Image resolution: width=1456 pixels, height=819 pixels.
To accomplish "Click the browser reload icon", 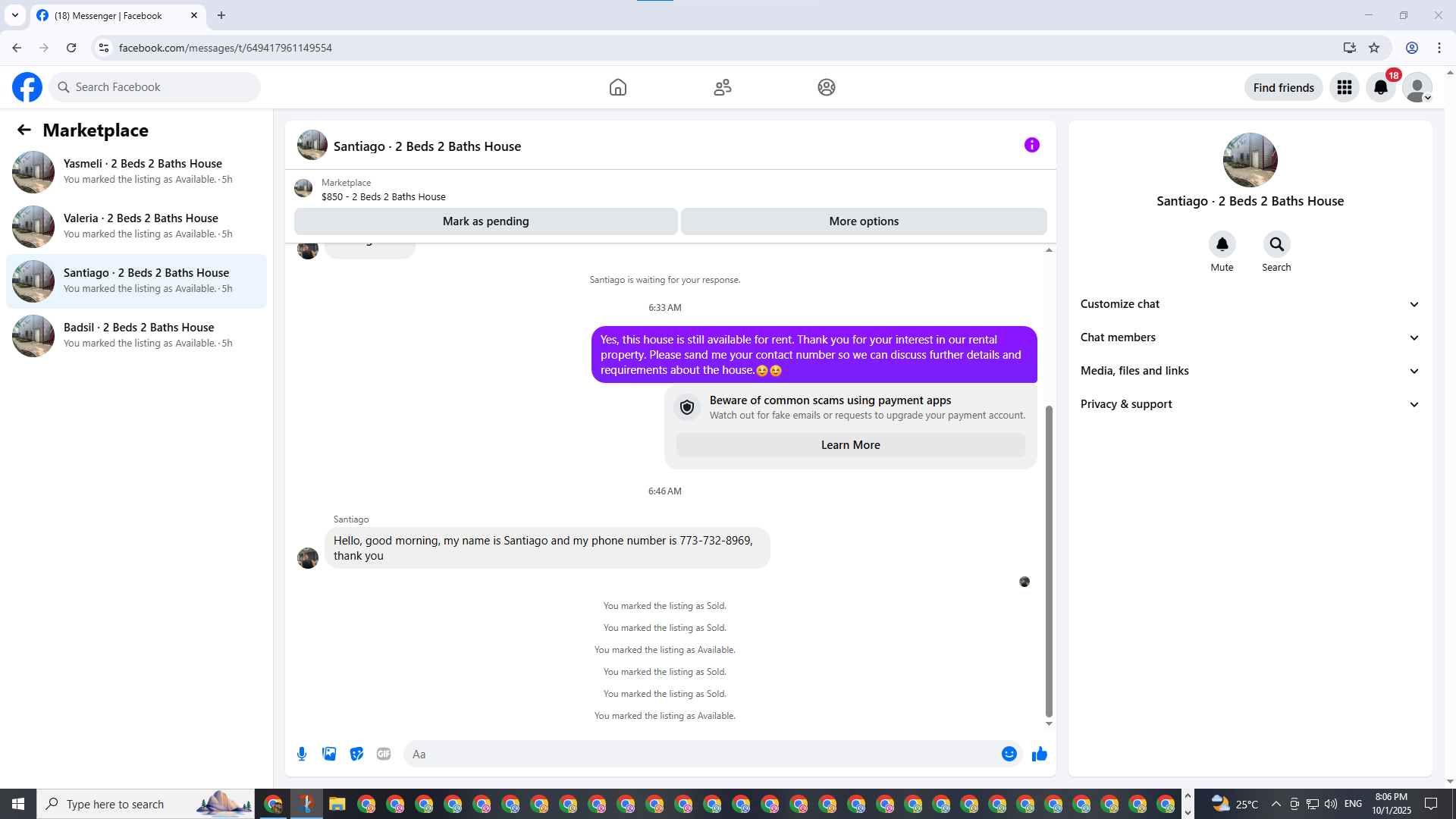I will (x=71, y=48).
